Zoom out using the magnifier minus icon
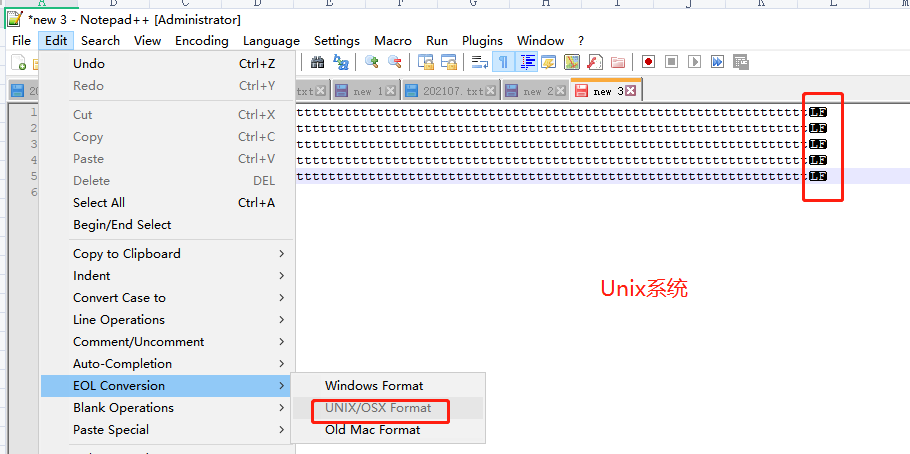910x454 pixels. [x=395, y=62]
